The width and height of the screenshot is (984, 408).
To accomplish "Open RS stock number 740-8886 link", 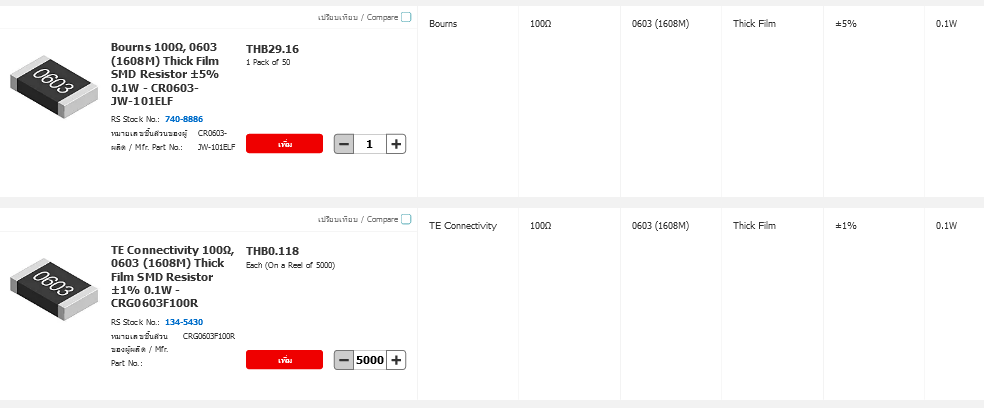I will pyautogui.click(x=184, y=119).
